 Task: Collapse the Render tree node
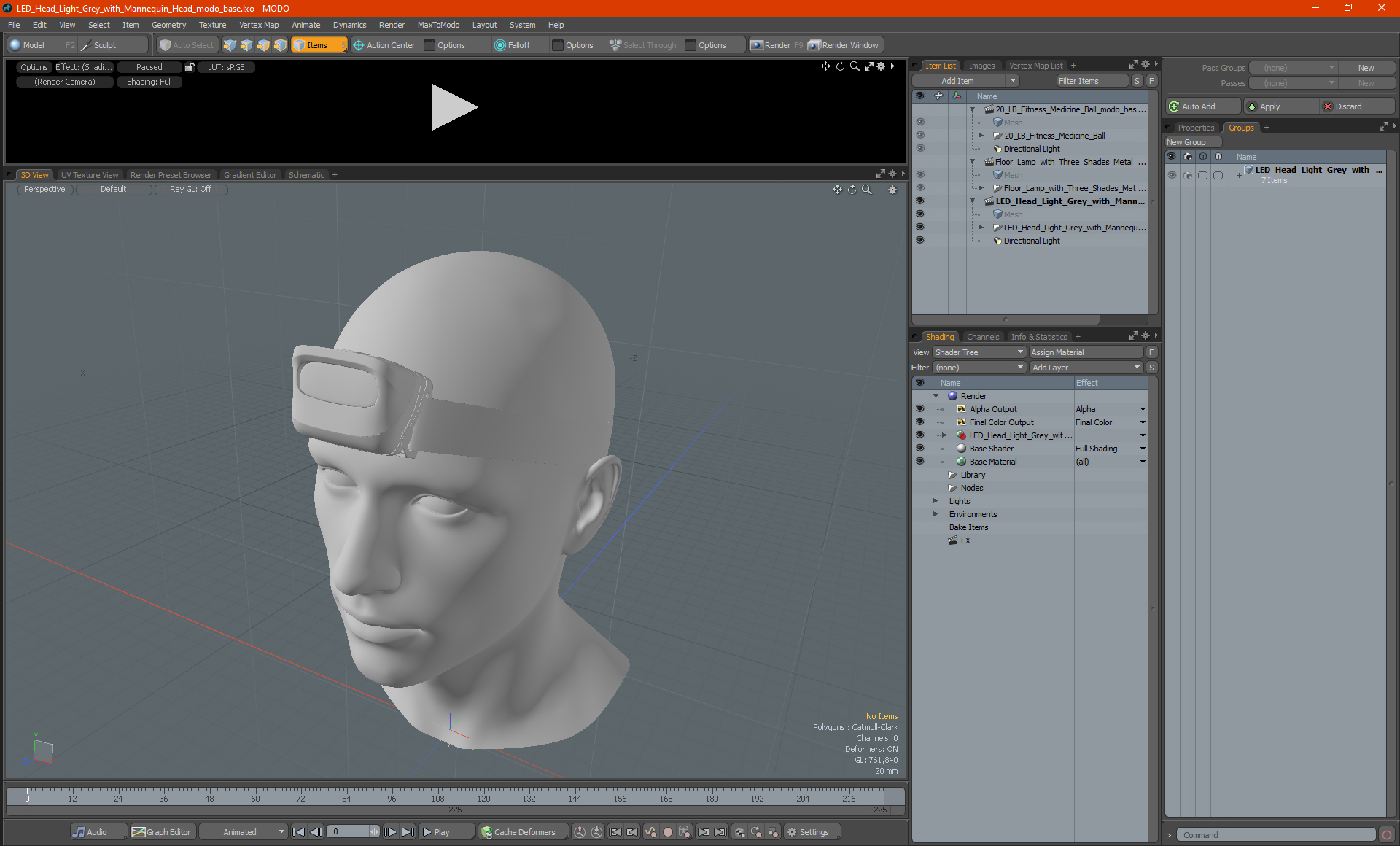(x=936, y=396)
